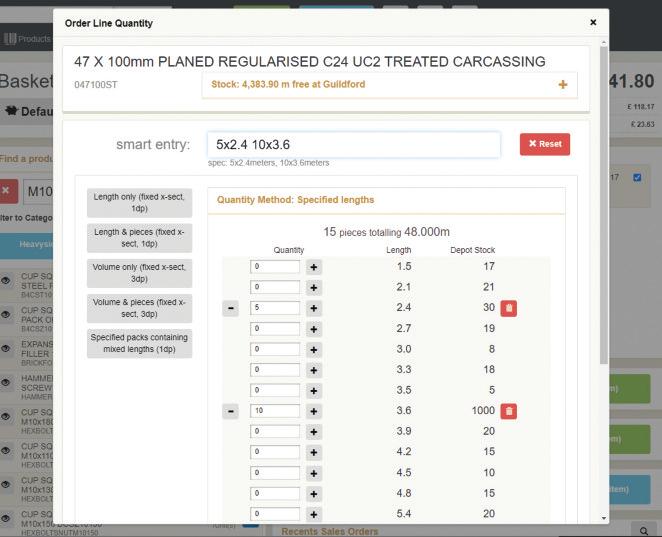Click quantity field for 5.4 length

[275, 514]
